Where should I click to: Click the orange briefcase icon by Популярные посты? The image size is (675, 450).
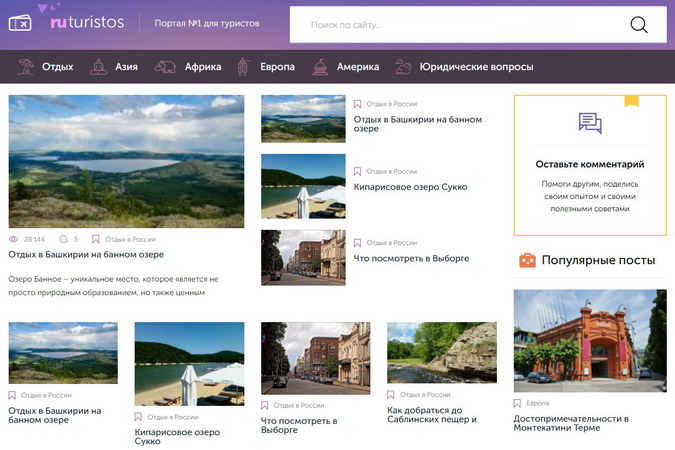[x=527, y=260]
